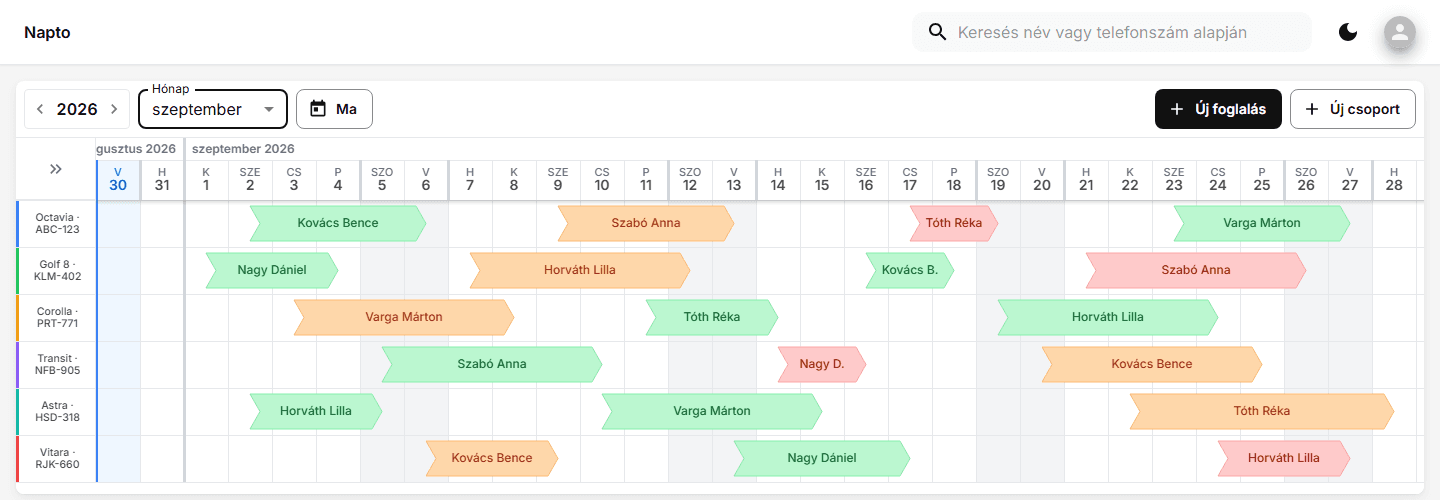Select day header K 22
The image size is (1440, 500).
click(x=1130, y=179)
